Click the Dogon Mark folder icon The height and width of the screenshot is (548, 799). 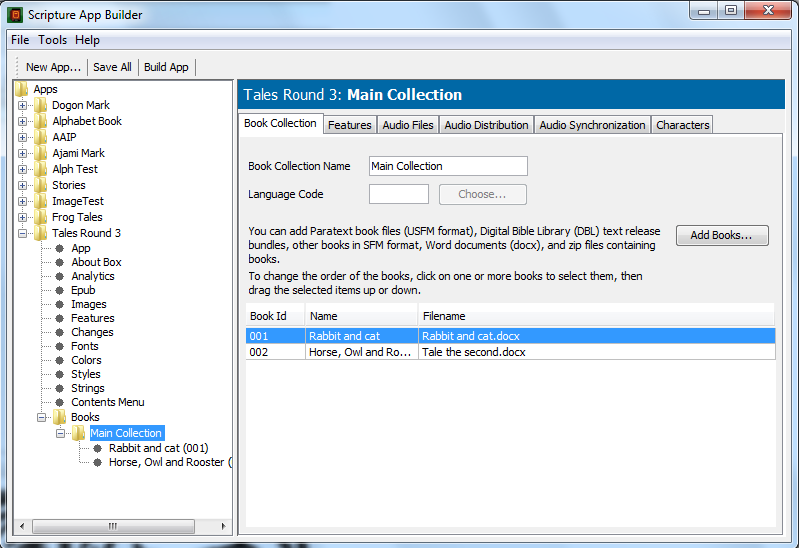pyautogui.click(x=41, y=105)
